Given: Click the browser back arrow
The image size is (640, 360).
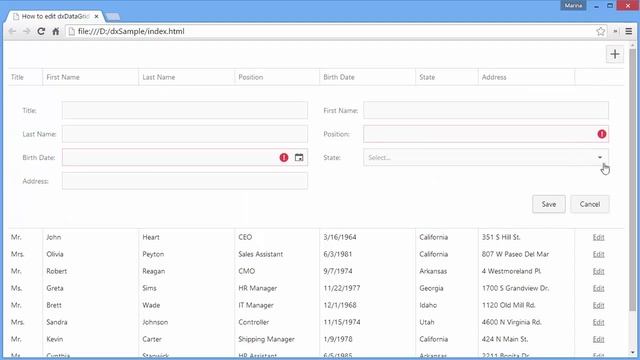Looking at the screenshot, I should tap(12, 31).
